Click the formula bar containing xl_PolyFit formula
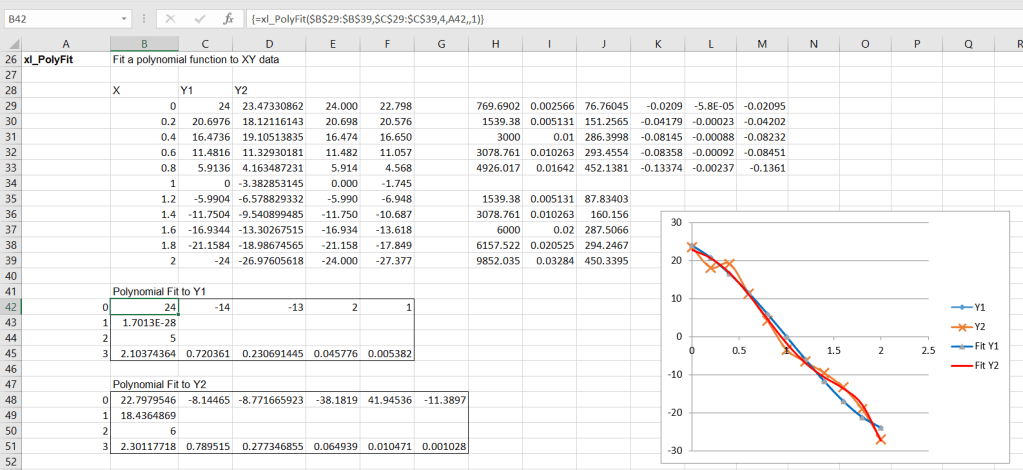 633,20
